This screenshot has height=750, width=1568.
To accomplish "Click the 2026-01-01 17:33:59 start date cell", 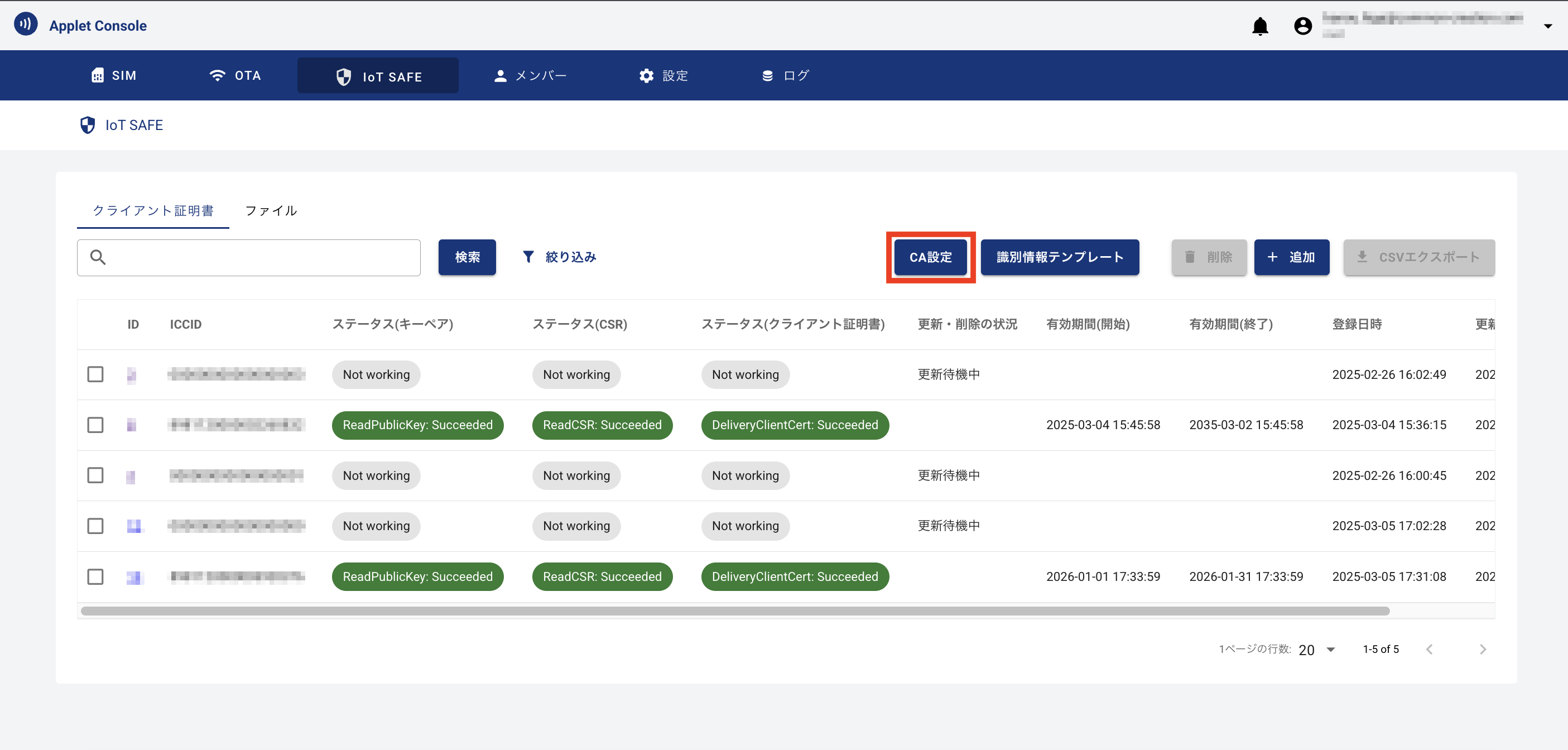I will [1103, 576].
